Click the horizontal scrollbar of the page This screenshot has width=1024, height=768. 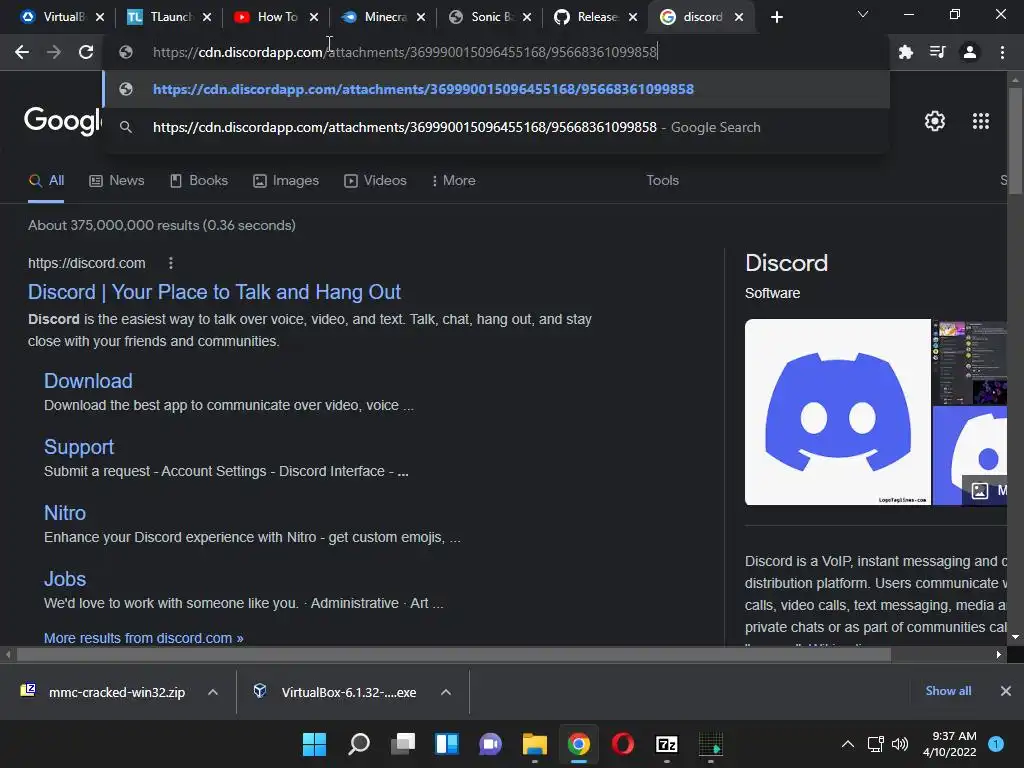[454, 654]
